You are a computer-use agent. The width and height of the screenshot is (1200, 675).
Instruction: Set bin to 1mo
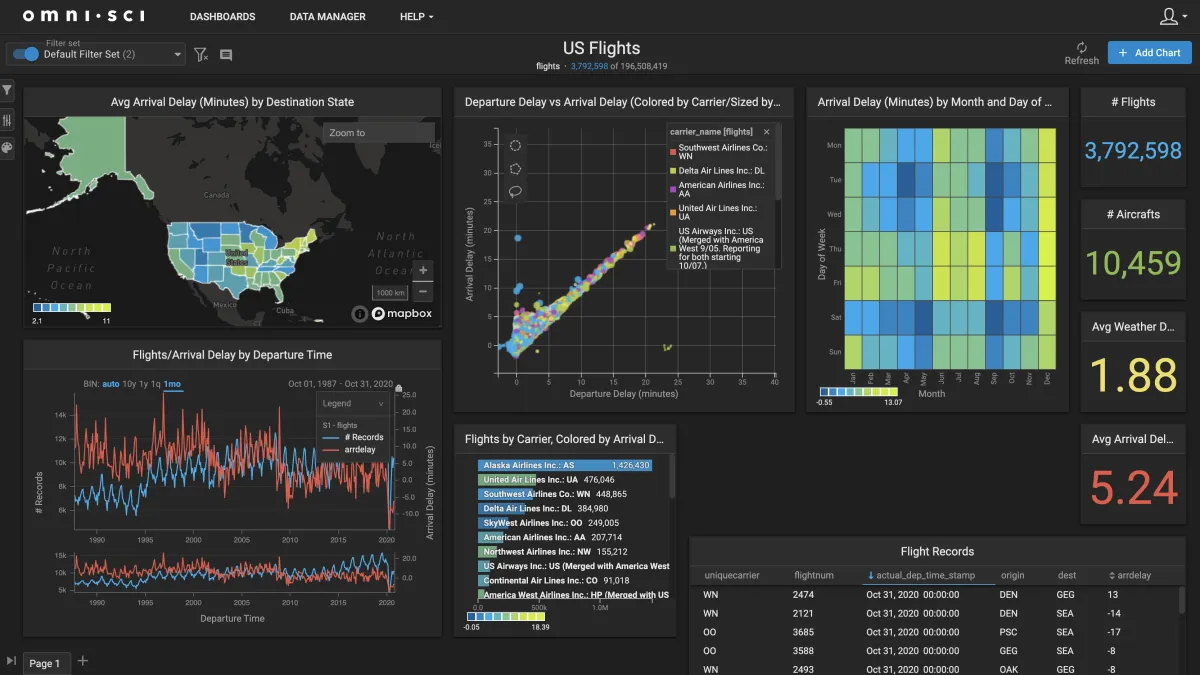point(173,384)
